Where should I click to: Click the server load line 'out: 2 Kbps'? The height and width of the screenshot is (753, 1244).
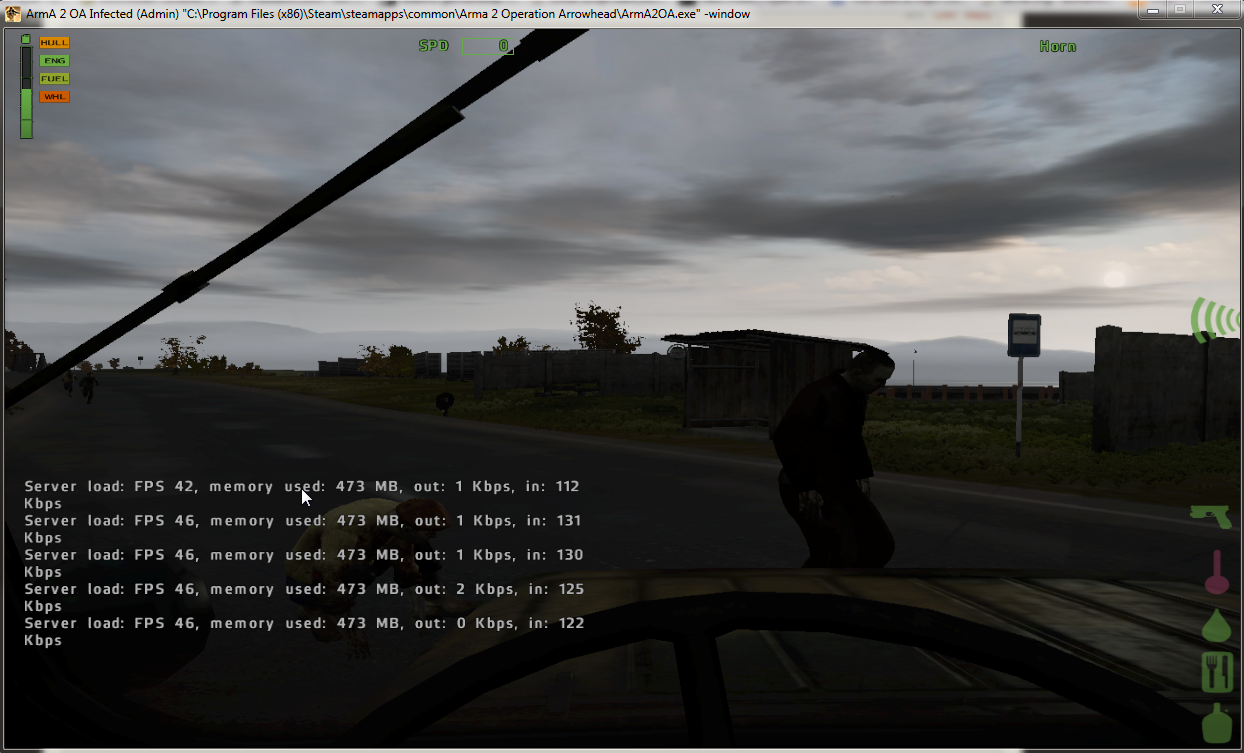(304, 597)
